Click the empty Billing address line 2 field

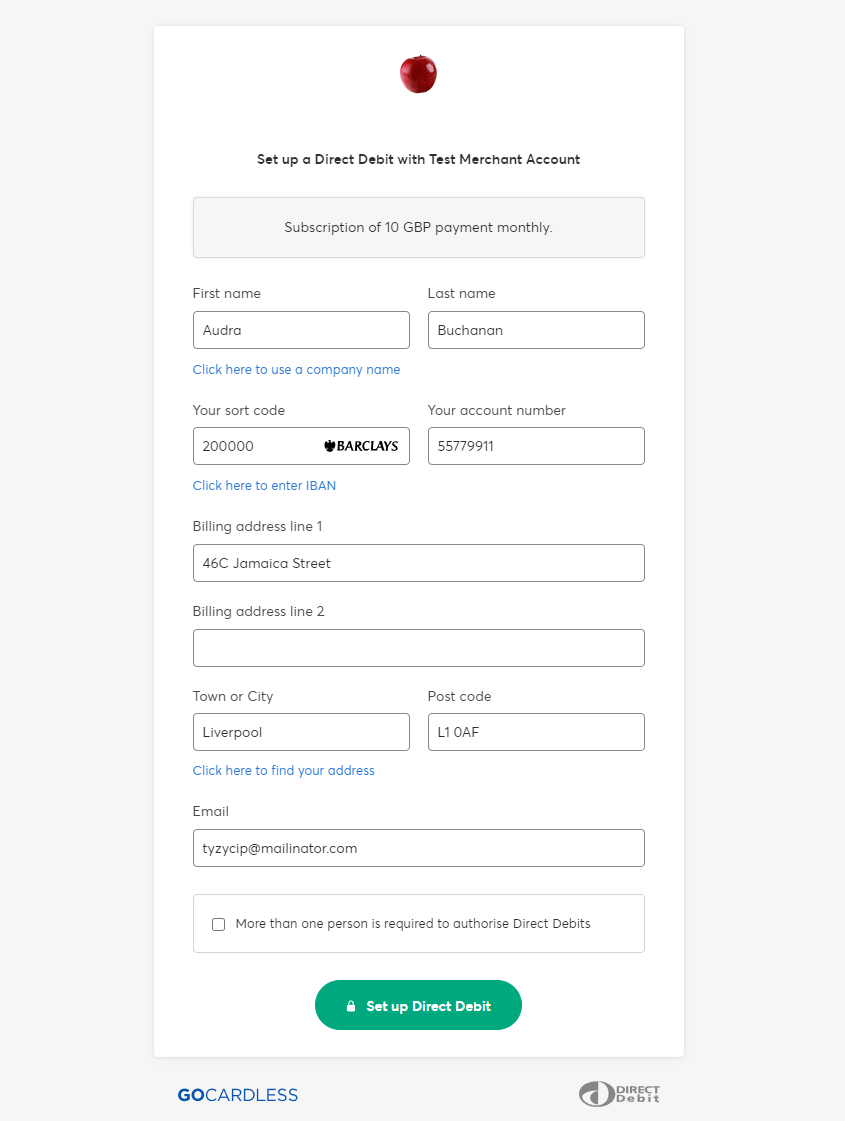[418, 648]
